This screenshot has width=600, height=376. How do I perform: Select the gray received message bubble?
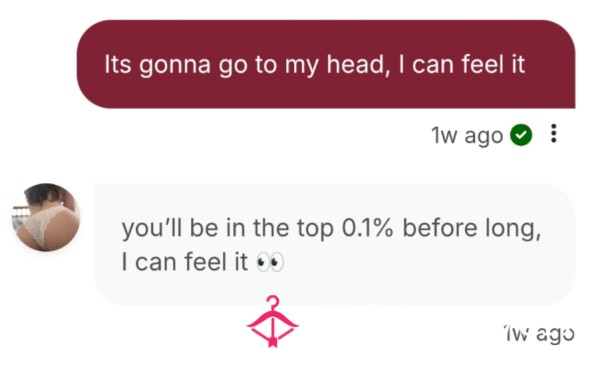click(x=334, y=244)
